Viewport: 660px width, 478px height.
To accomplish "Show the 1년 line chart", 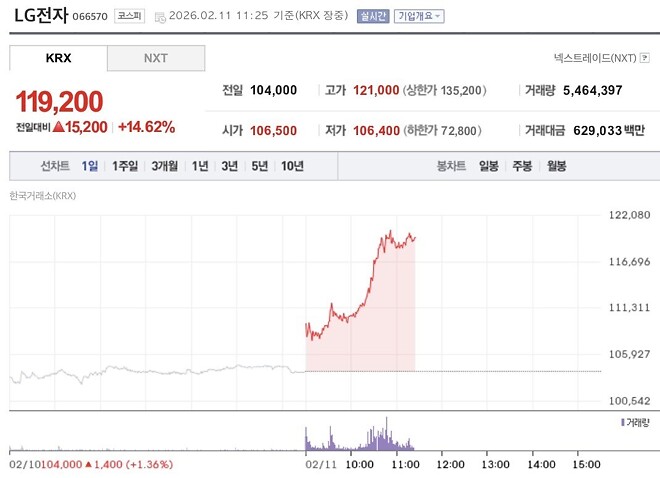I will pyautogui.click(x=200, y=166).
